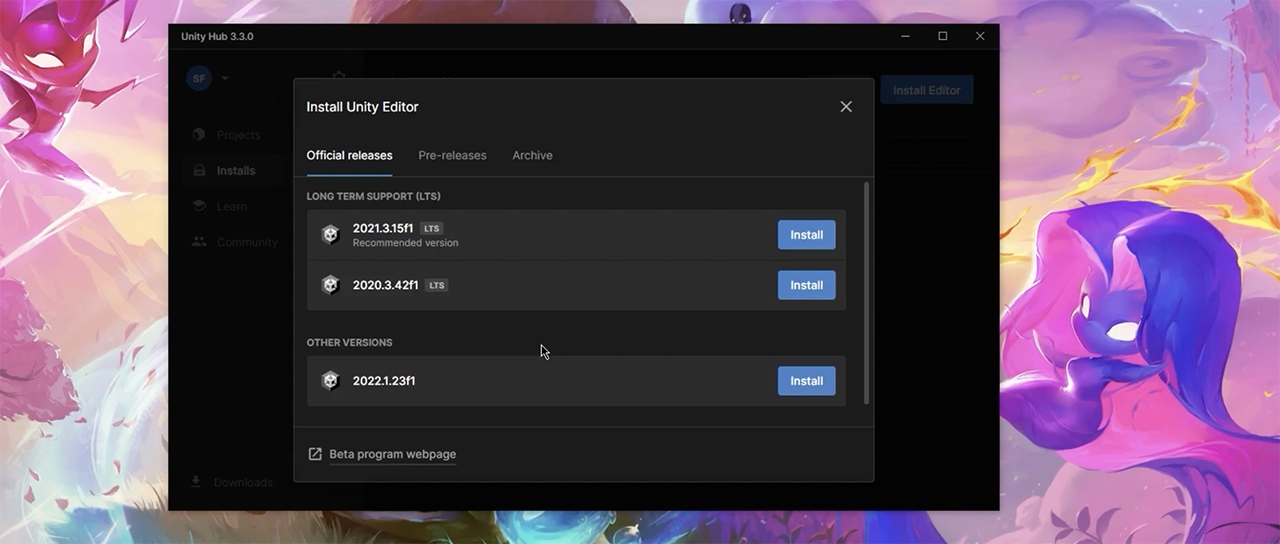Open the Beta program webpage link

tap(392, 454)
